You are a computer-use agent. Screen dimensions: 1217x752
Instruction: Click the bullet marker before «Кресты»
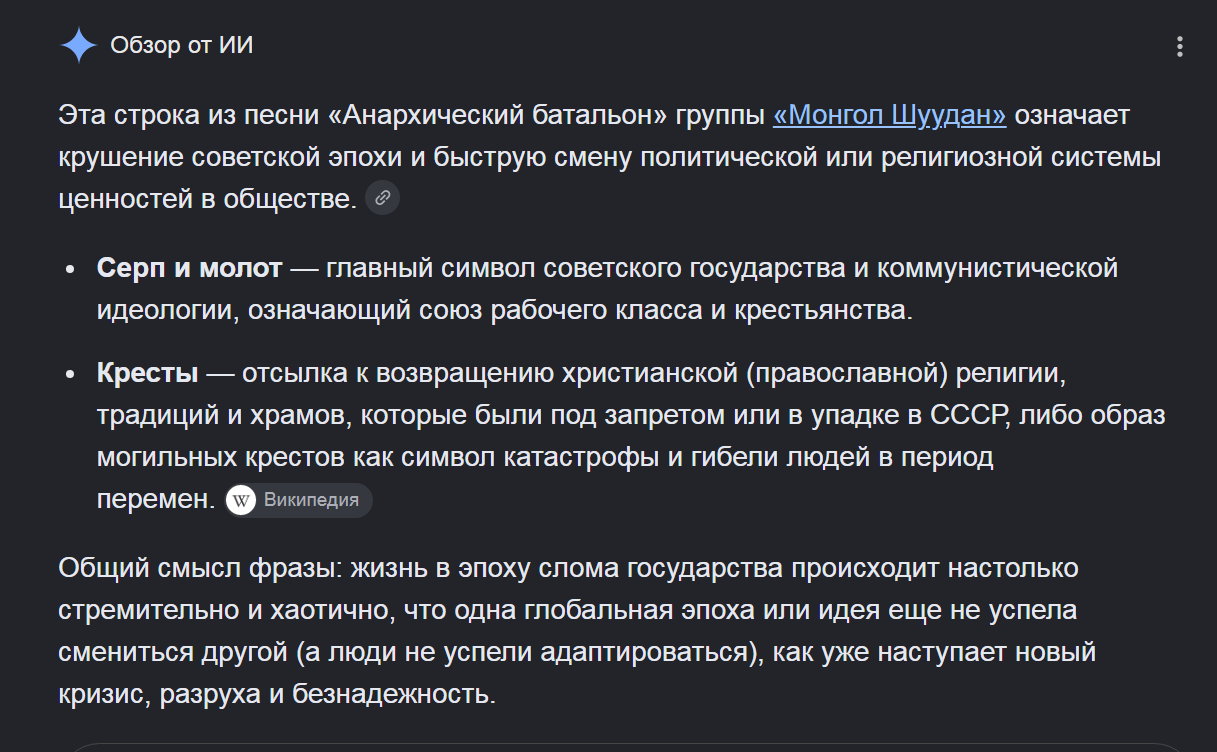(x=70, y=375)
